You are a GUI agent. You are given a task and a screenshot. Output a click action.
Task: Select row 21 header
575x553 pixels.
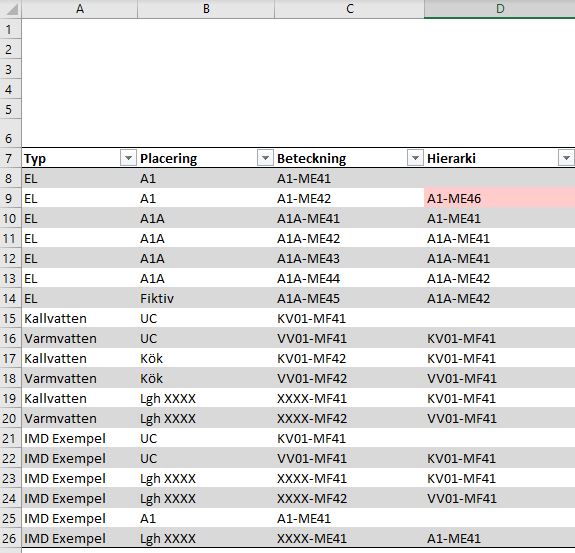click(x=11, y=438)
